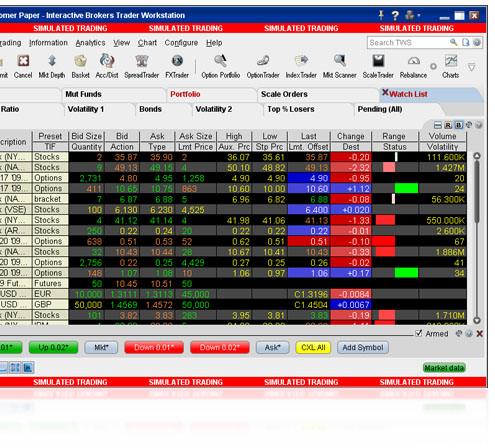Launch IndexTrader tool
Viewport: 495px width, 448px height.
point(301,66)
